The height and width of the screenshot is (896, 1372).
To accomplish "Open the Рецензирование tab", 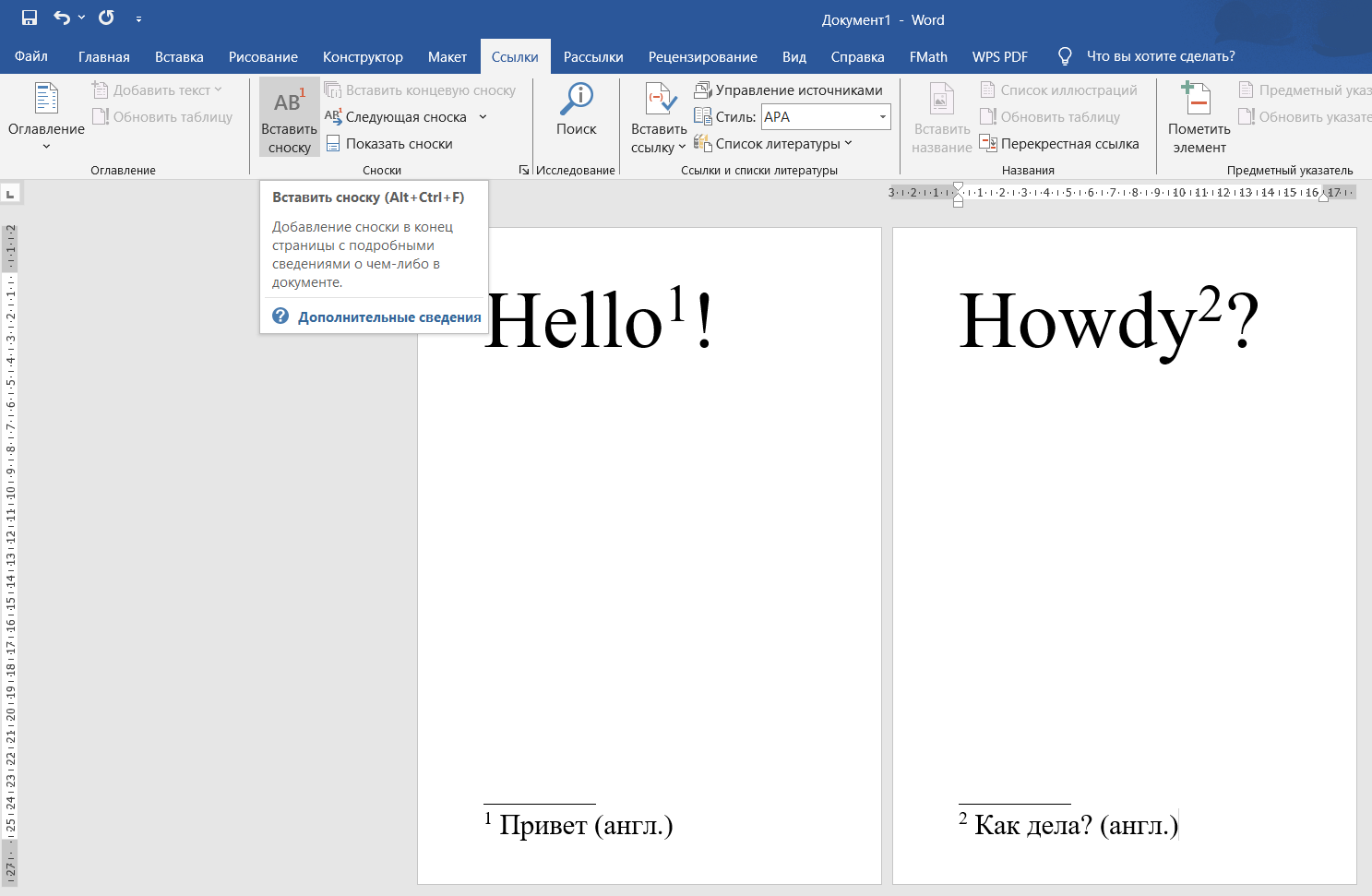I will pos(703,56).
